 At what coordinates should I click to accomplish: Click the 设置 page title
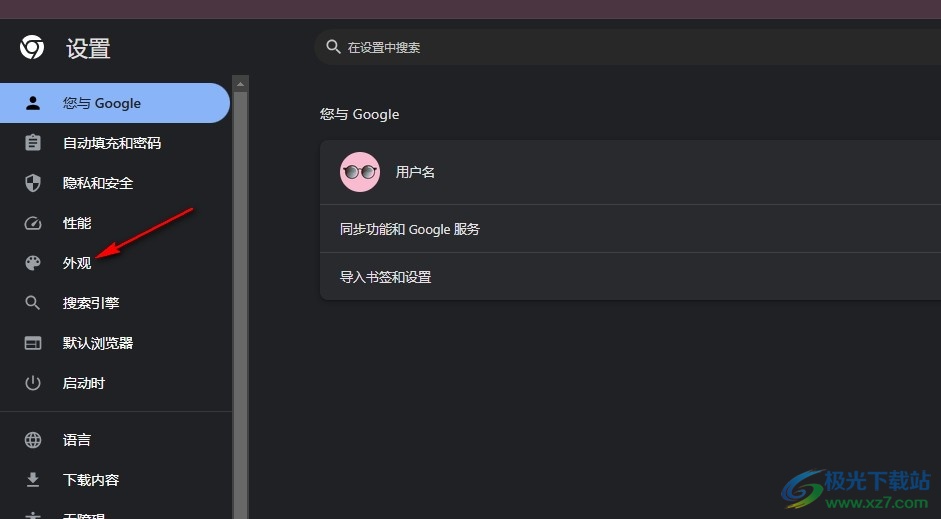tap(88, 49)
